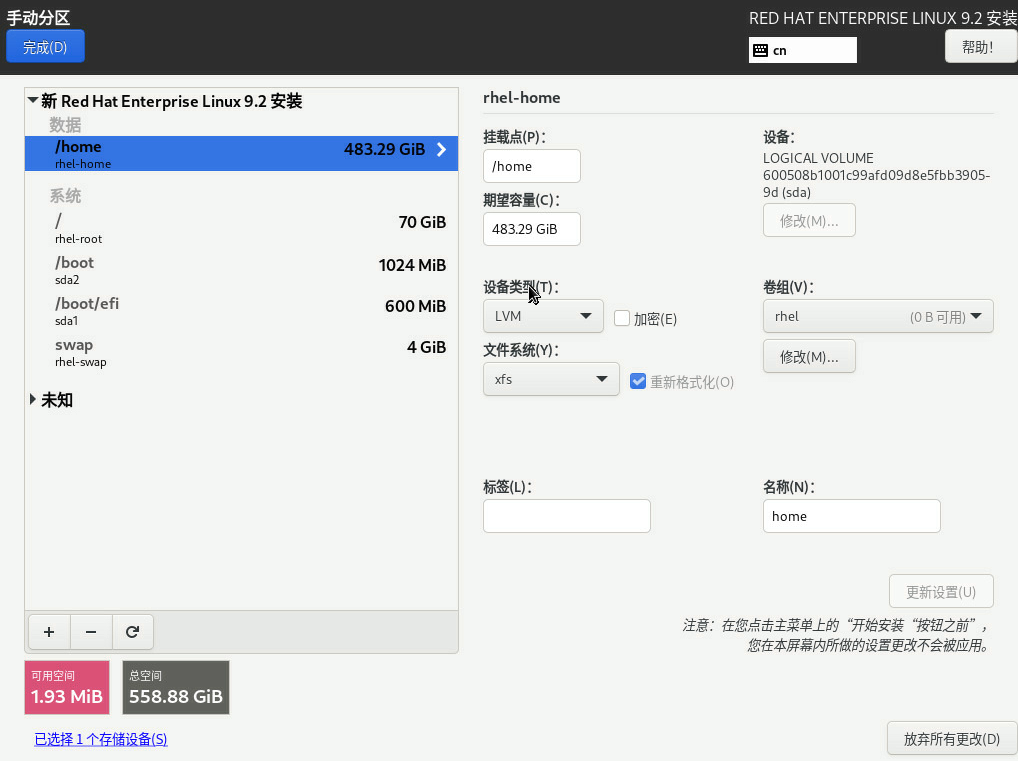
Task: Open the selected storage devices link
Action: 101,739
